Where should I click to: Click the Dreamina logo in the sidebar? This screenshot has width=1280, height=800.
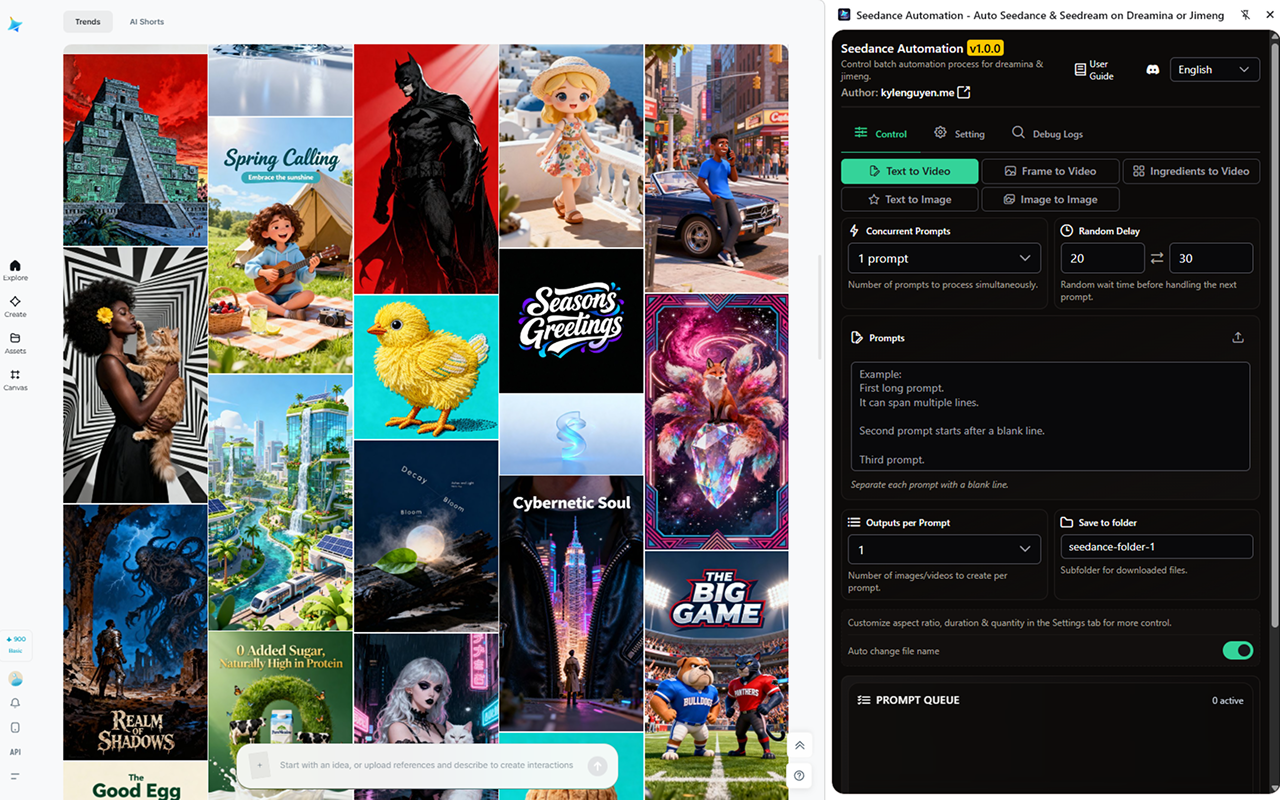(15, 25)
